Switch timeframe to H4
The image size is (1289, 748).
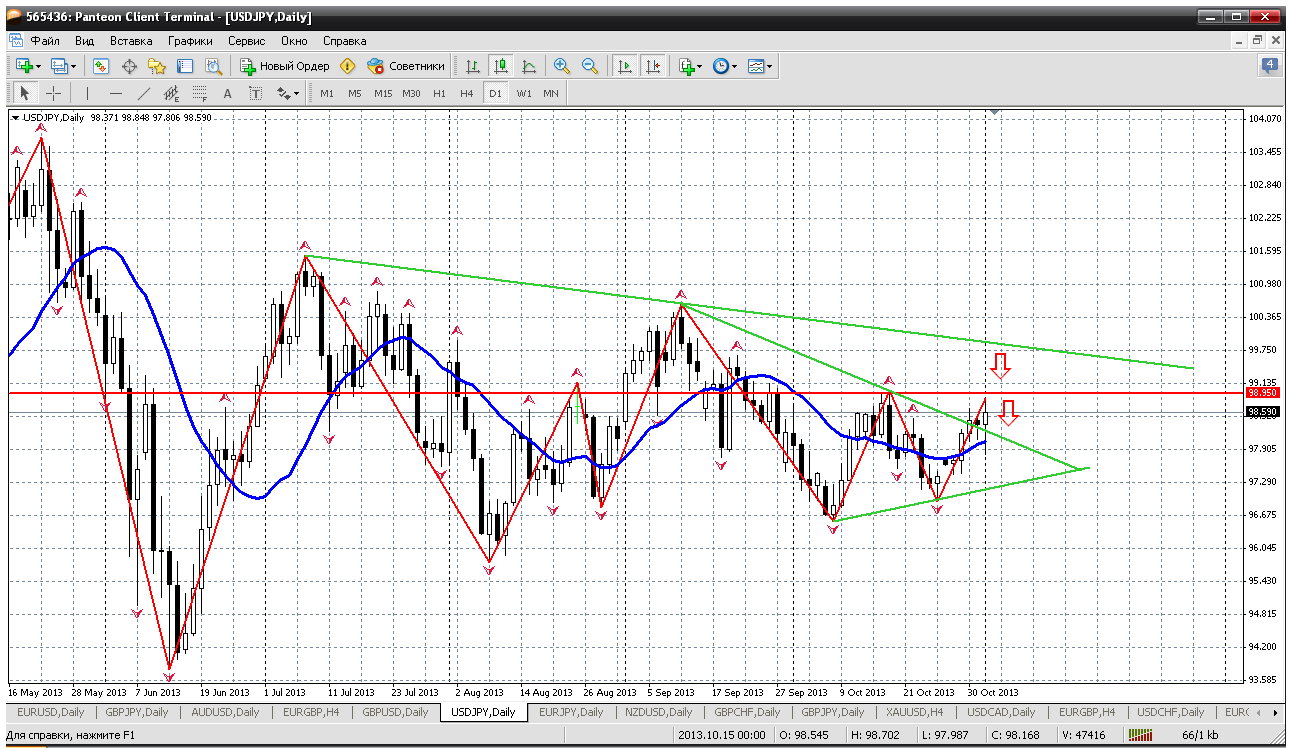pos(467,93)
